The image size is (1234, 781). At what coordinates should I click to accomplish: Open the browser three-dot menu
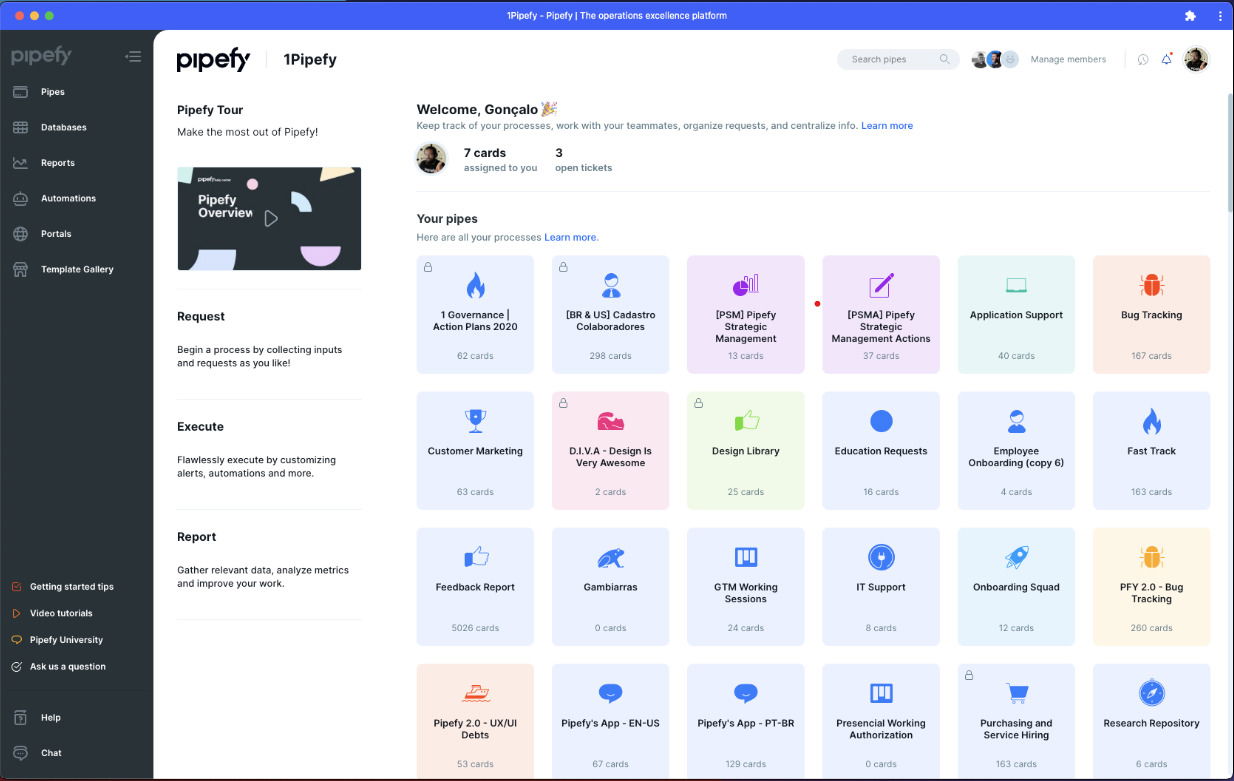point(1219,15)
